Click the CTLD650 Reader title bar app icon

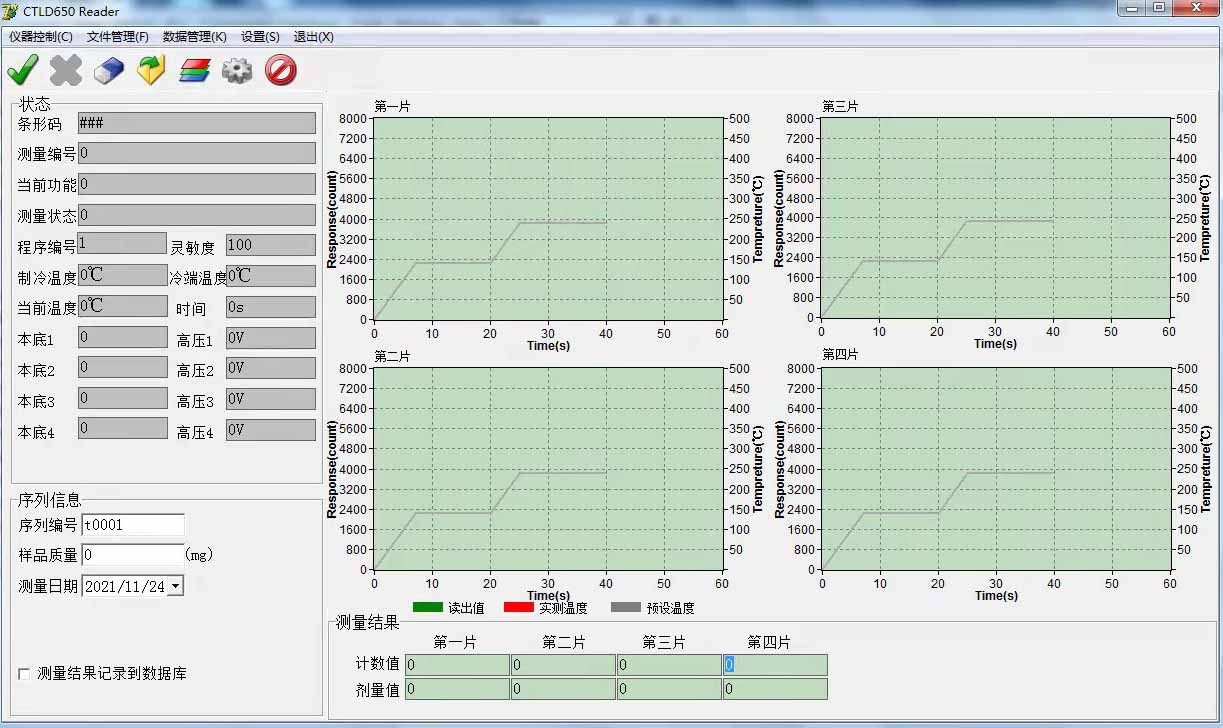11,11
